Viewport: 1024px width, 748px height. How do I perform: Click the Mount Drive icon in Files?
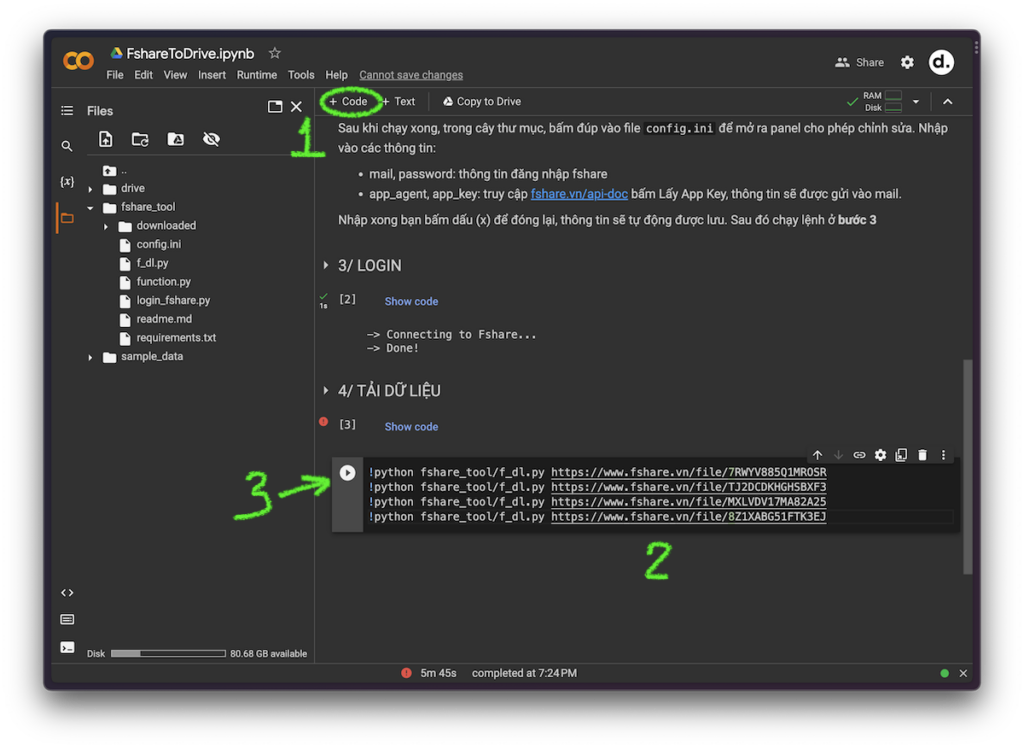[x=175, y=140]
